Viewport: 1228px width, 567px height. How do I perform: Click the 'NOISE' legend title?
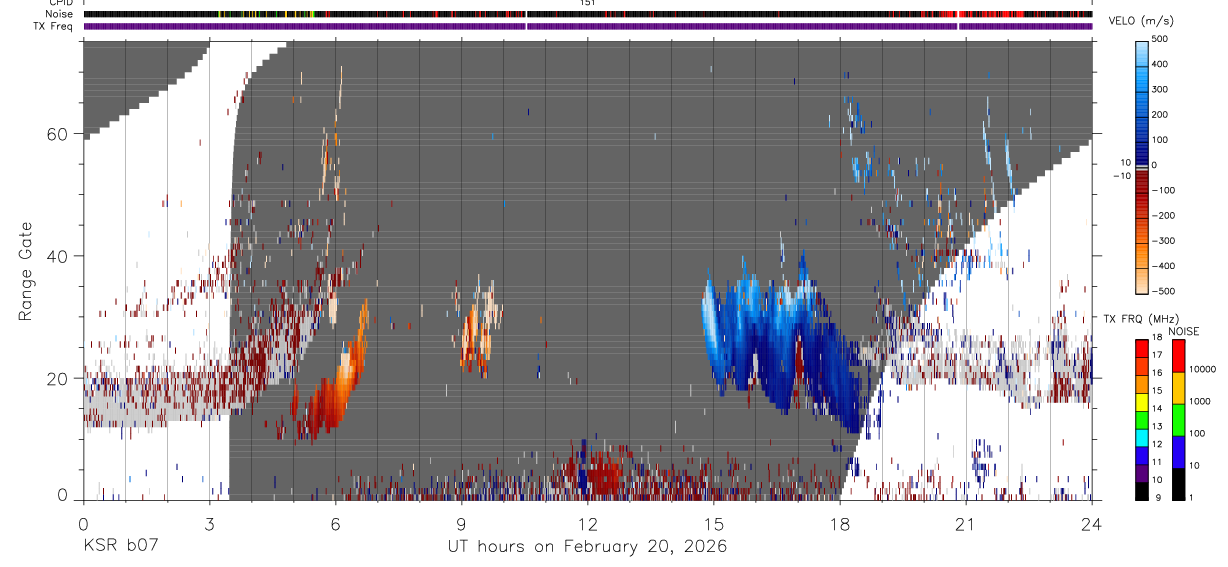point(1183,331)
